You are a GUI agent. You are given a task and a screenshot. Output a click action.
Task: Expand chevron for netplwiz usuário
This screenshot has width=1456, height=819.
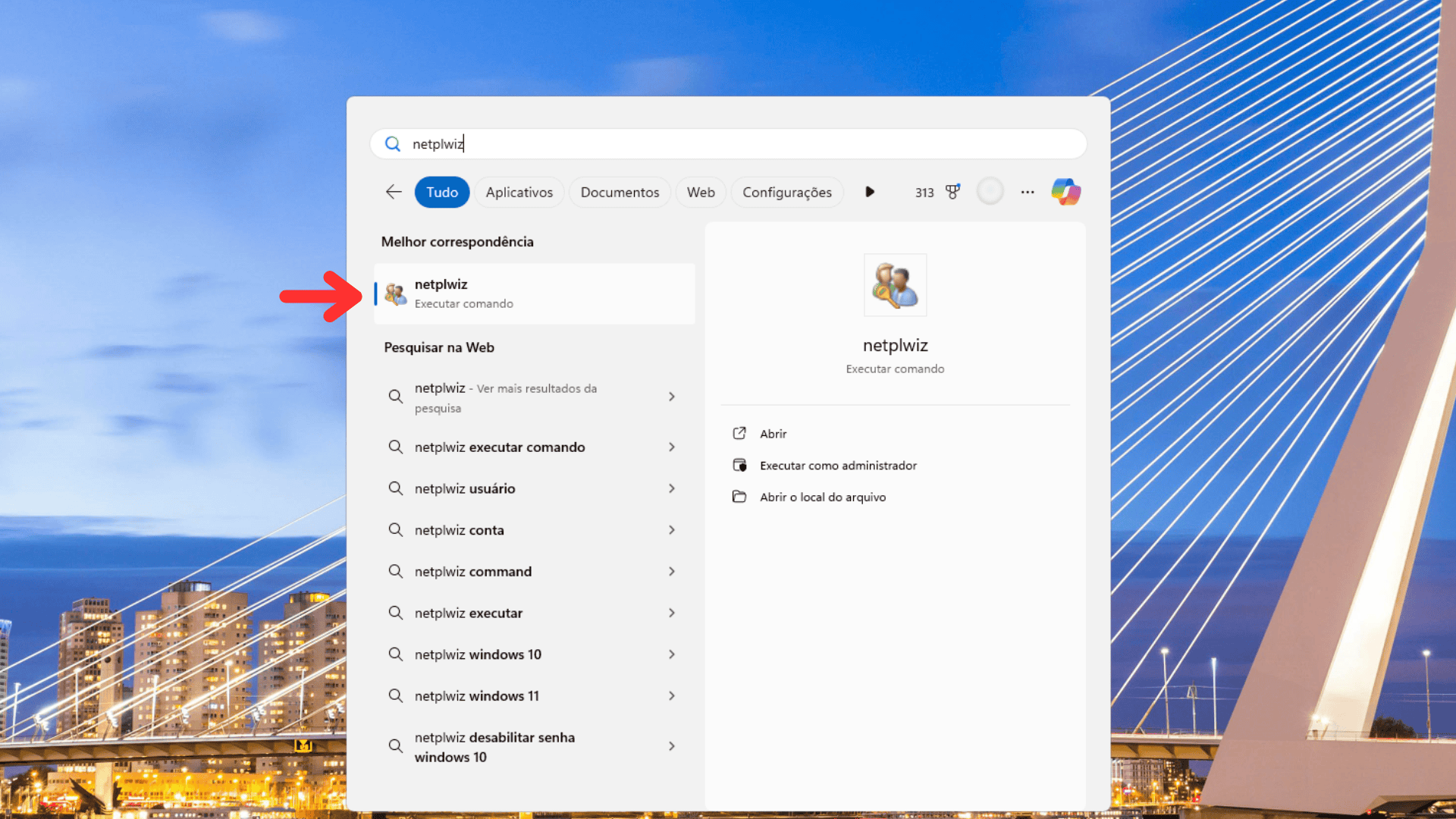[672, 488]
